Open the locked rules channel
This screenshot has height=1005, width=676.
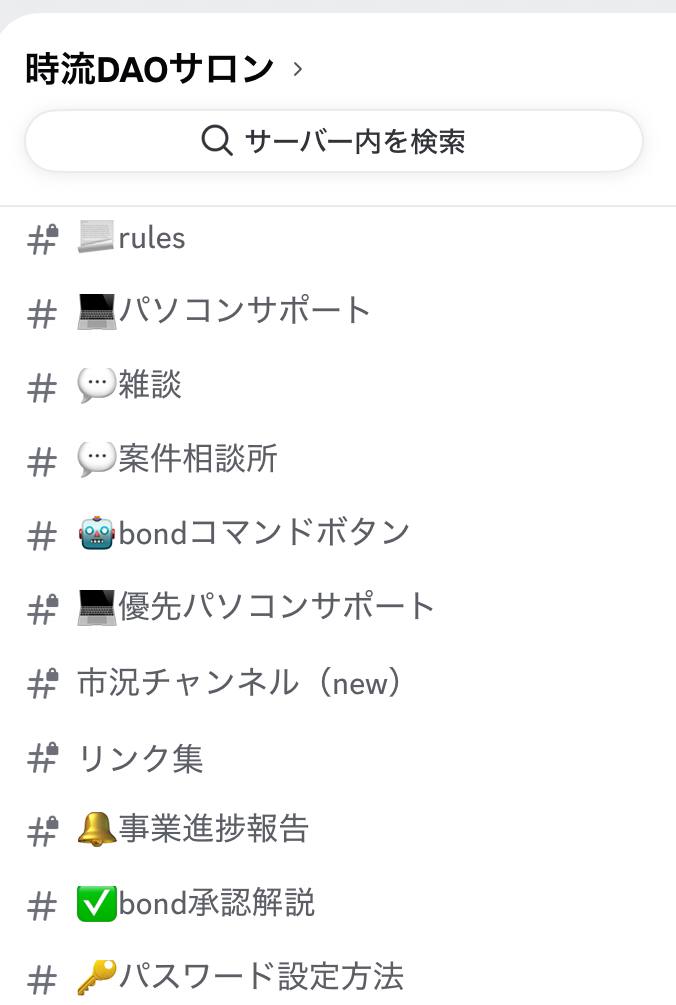coord(150,238)
